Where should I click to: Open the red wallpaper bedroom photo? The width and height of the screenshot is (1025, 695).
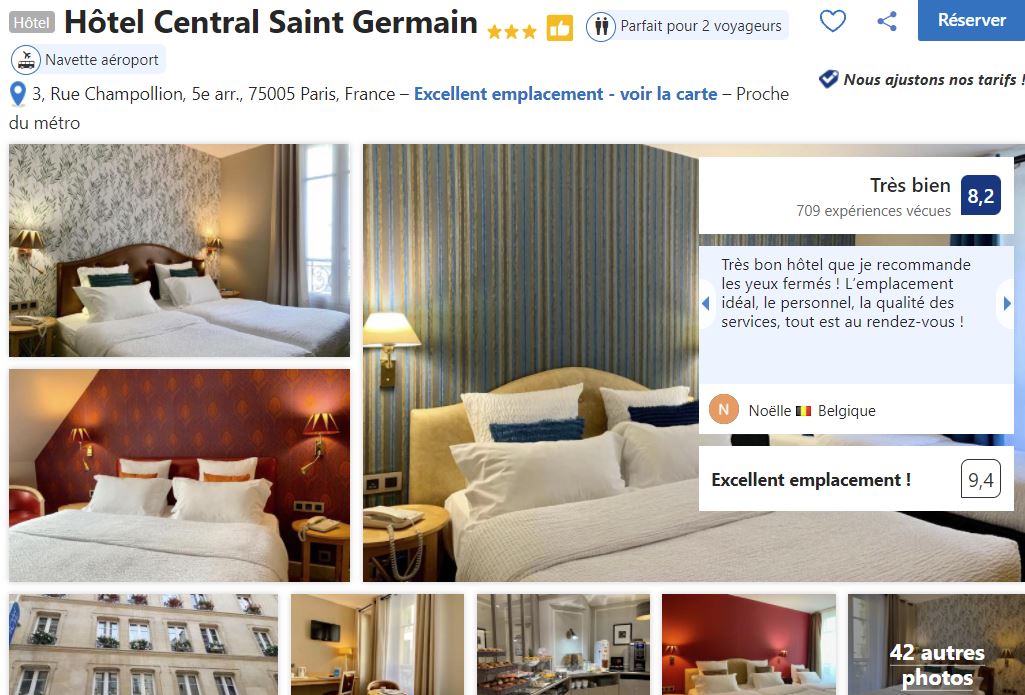(180, 475)
